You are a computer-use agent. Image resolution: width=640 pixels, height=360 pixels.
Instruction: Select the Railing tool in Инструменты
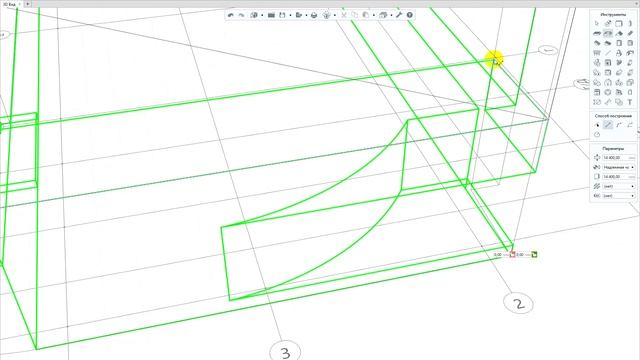tap(597, 53)
